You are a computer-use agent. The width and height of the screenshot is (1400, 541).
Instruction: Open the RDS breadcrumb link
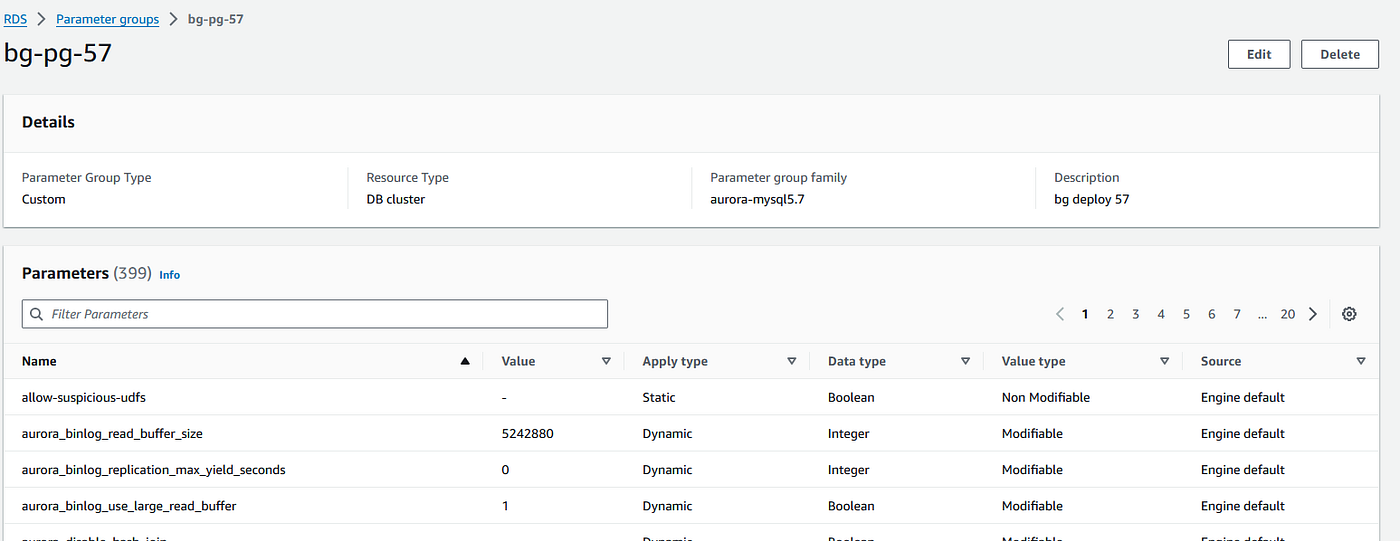pyautogui.click(x=15, y=19)
